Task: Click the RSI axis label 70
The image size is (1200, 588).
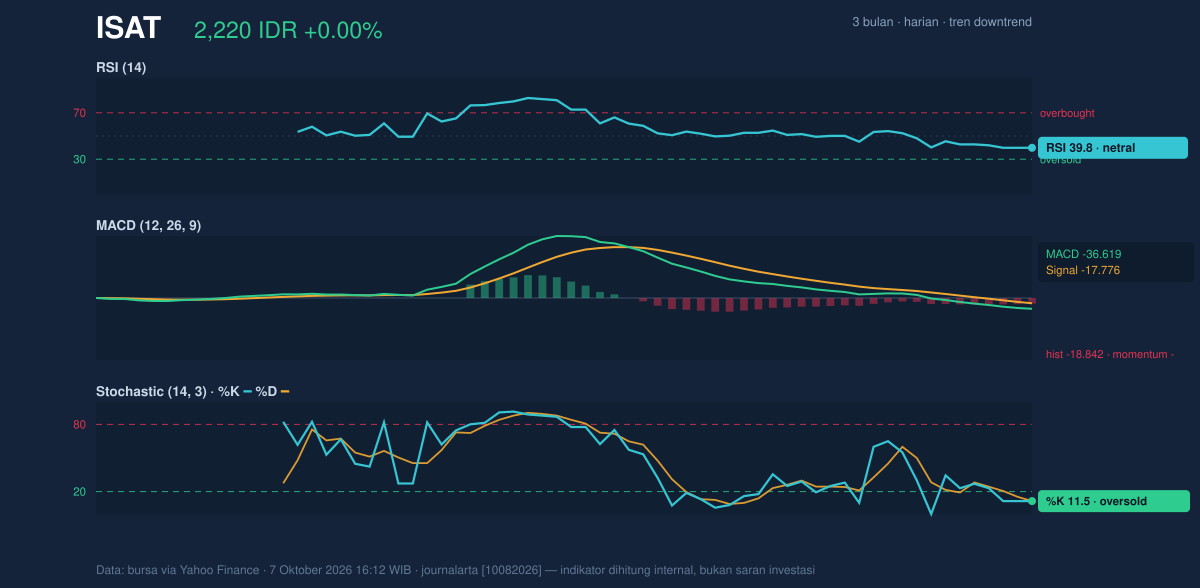Action: tap(79, 113)
